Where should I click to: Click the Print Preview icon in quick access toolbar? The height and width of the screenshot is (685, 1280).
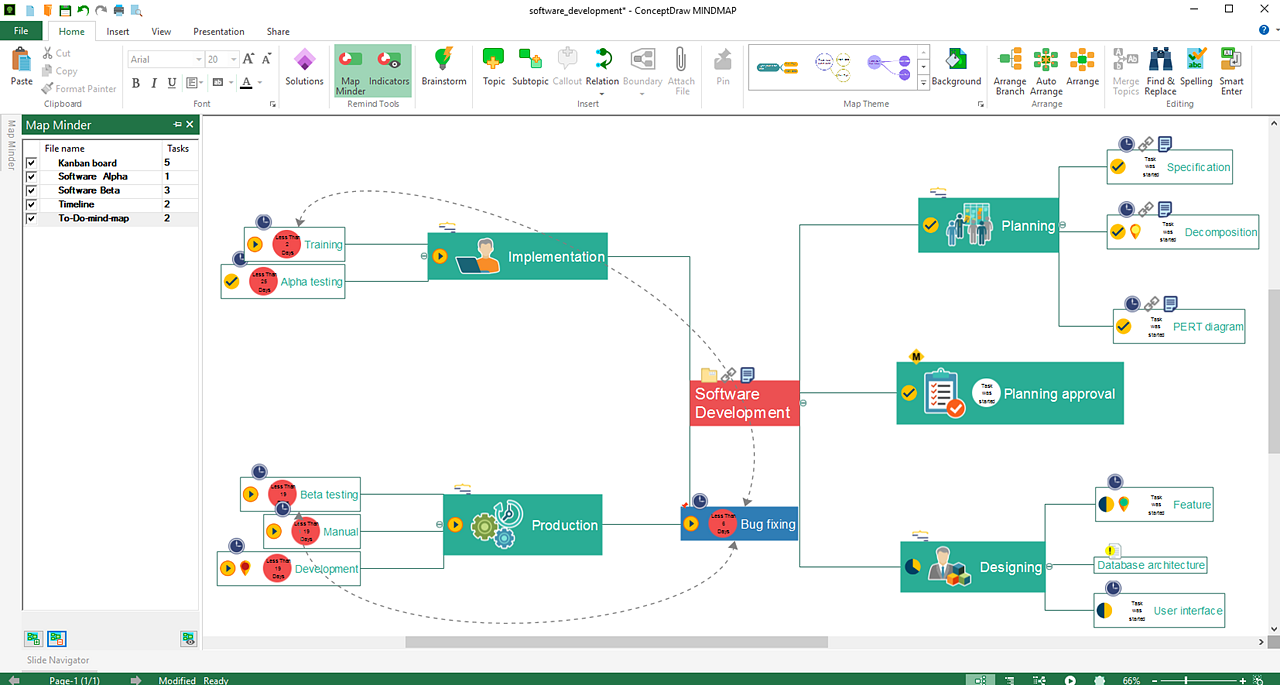136,10
